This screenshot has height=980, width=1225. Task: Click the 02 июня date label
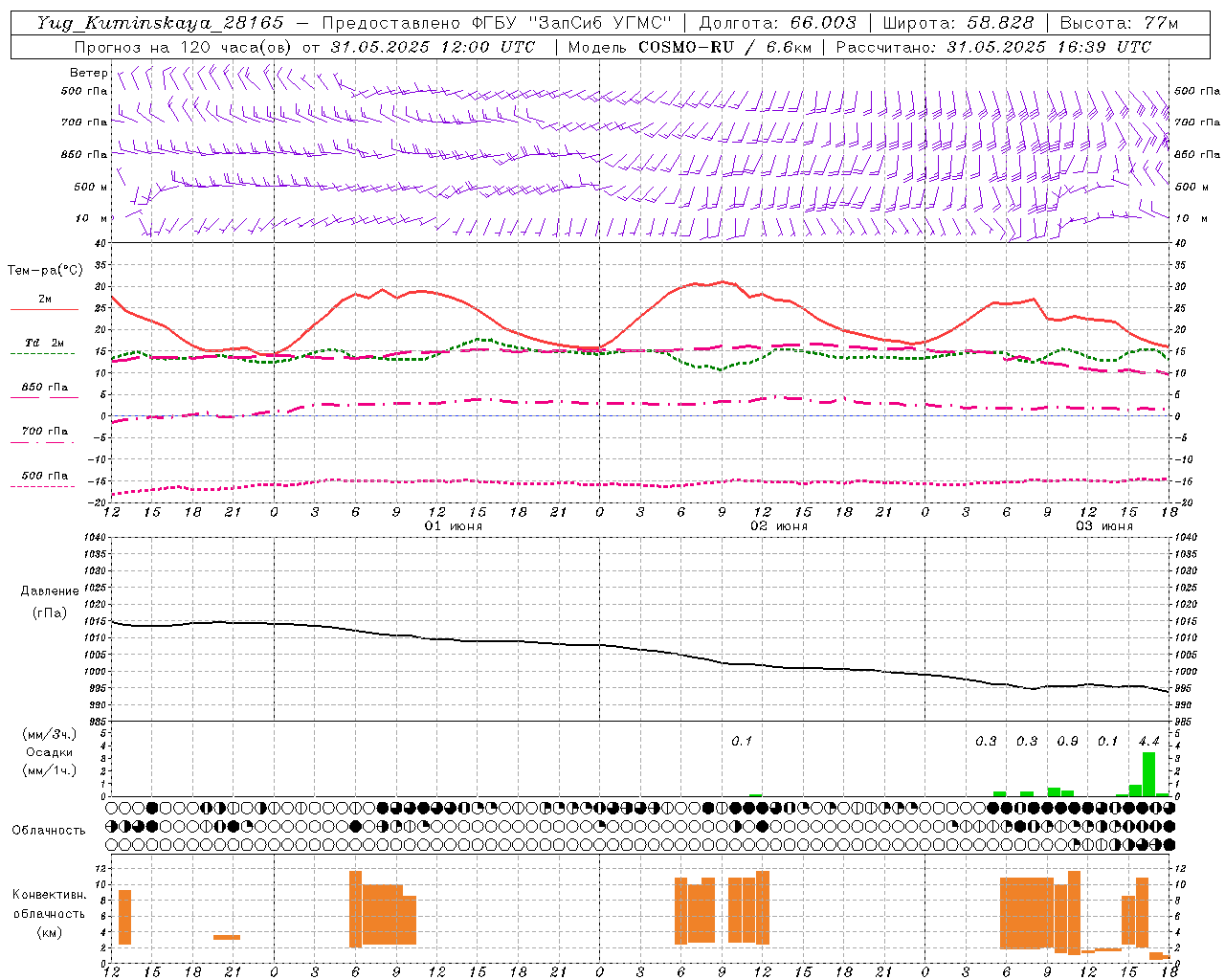pos(779,526)
